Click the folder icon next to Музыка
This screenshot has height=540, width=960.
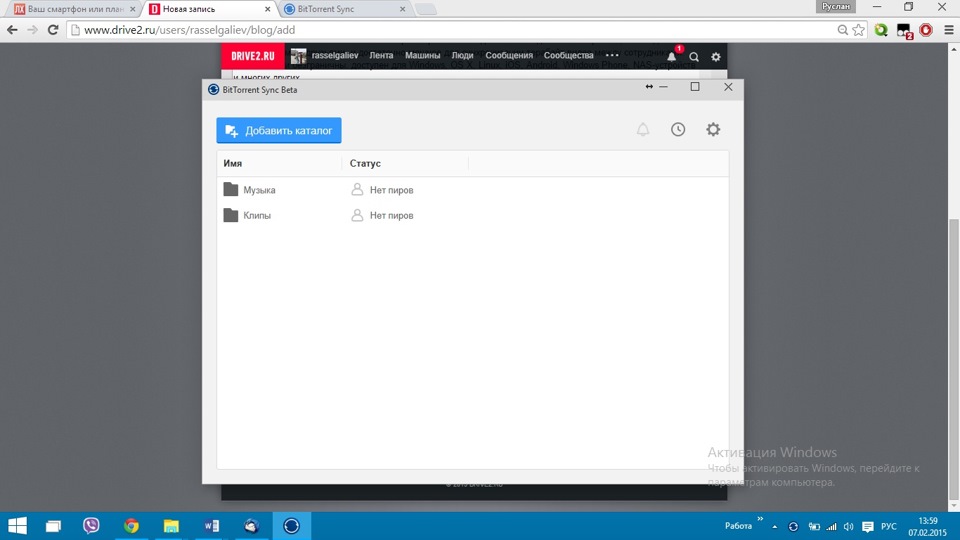231,189
